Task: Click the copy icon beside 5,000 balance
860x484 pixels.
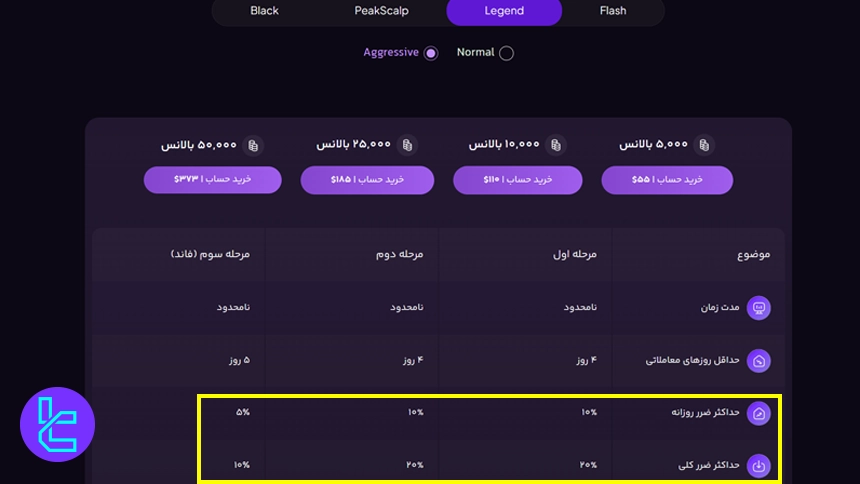Action: (x=705, y=145)
